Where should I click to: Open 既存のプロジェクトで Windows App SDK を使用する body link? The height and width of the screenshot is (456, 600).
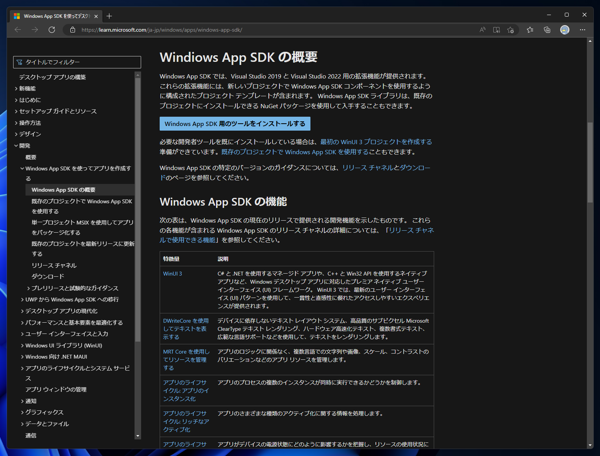tap(295, 152)
